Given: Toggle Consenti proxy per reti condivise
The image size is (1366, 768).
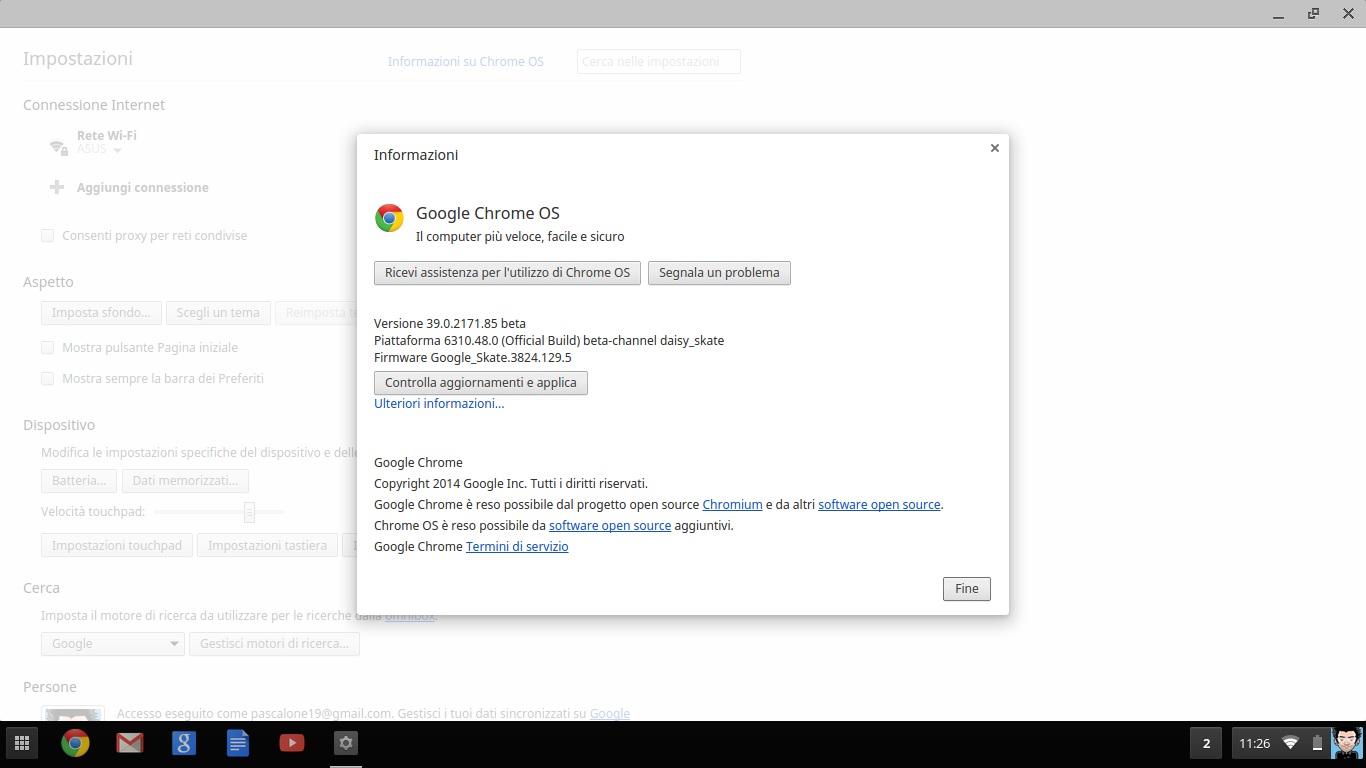Looking at the screenshot, I should pyautogui.click(x=47, y=236).
